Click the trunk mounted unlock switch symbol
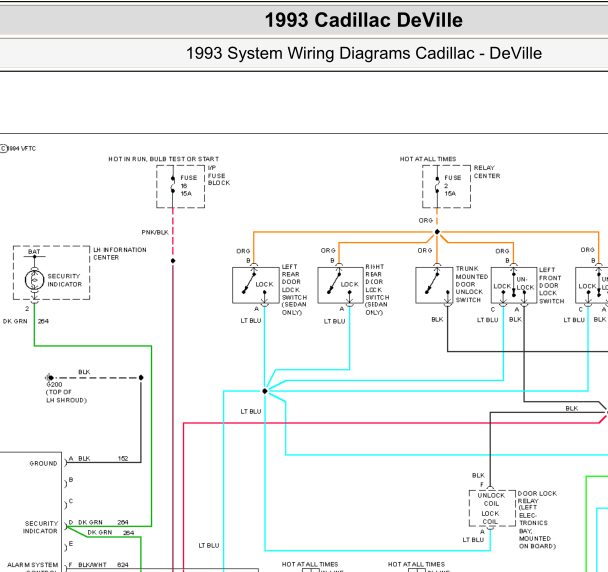This screenshot has width=608, height=572. click(434, 285)
